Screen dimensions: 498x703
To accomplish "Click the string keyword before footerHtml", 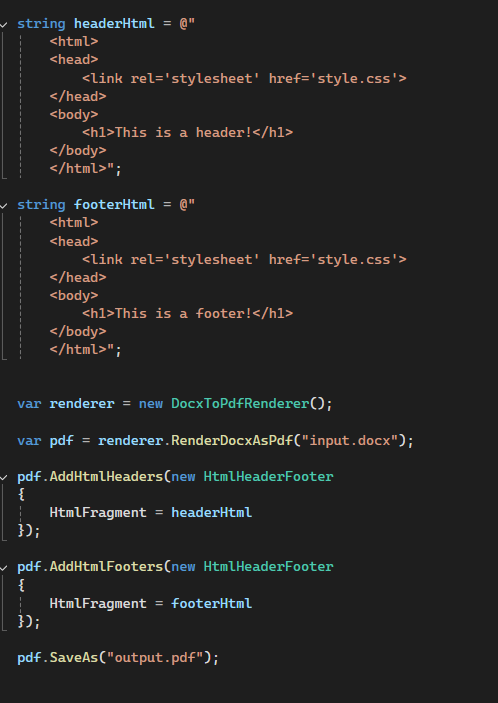I will (41, 205).
